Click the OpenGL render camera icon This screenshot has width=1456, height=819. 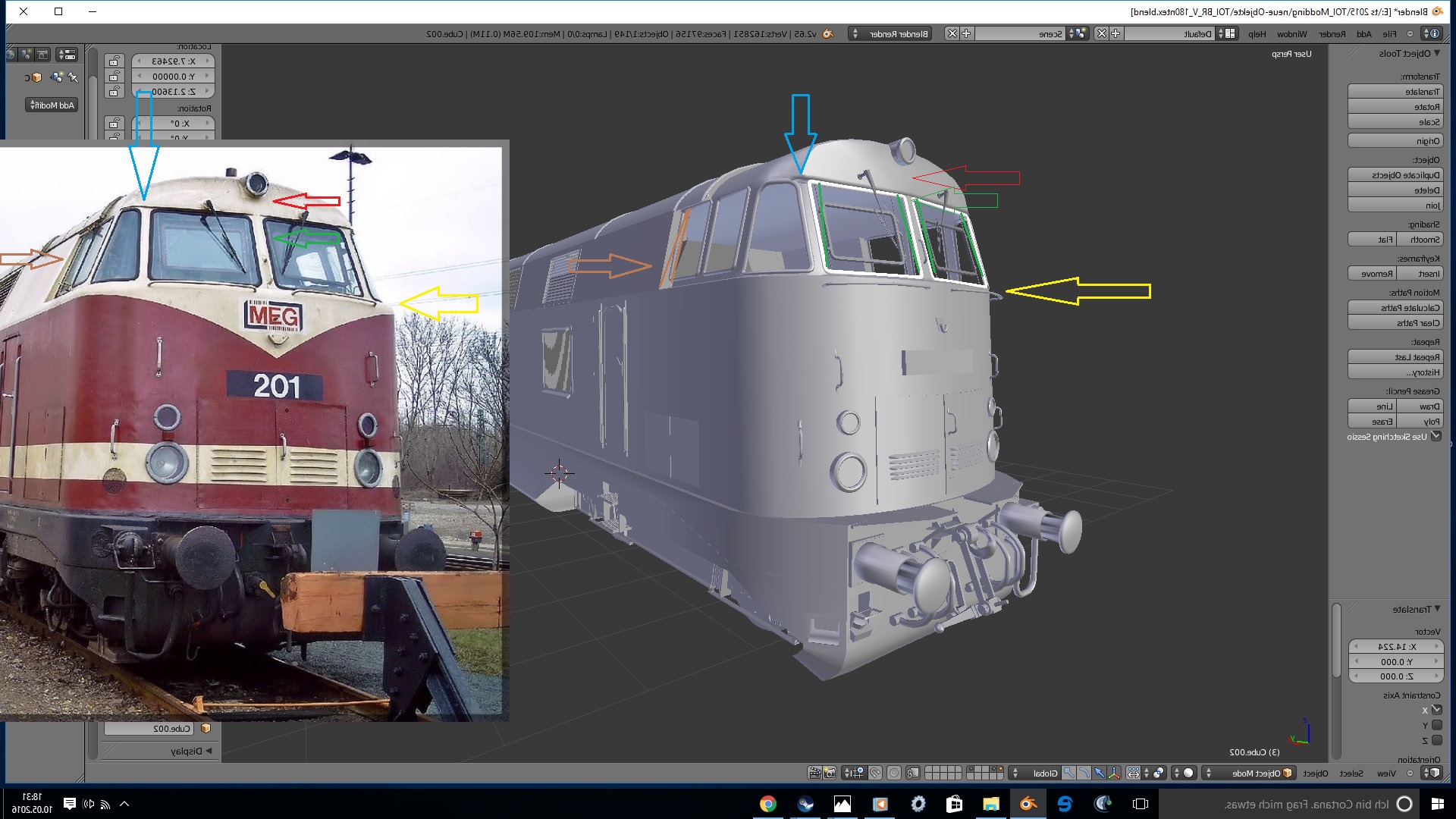830,773
